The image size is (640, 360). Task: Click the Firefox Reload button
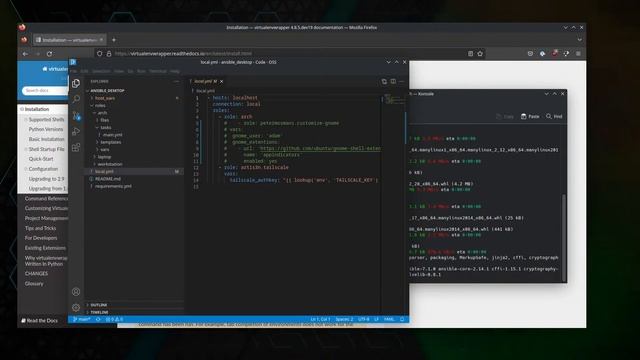49,53
